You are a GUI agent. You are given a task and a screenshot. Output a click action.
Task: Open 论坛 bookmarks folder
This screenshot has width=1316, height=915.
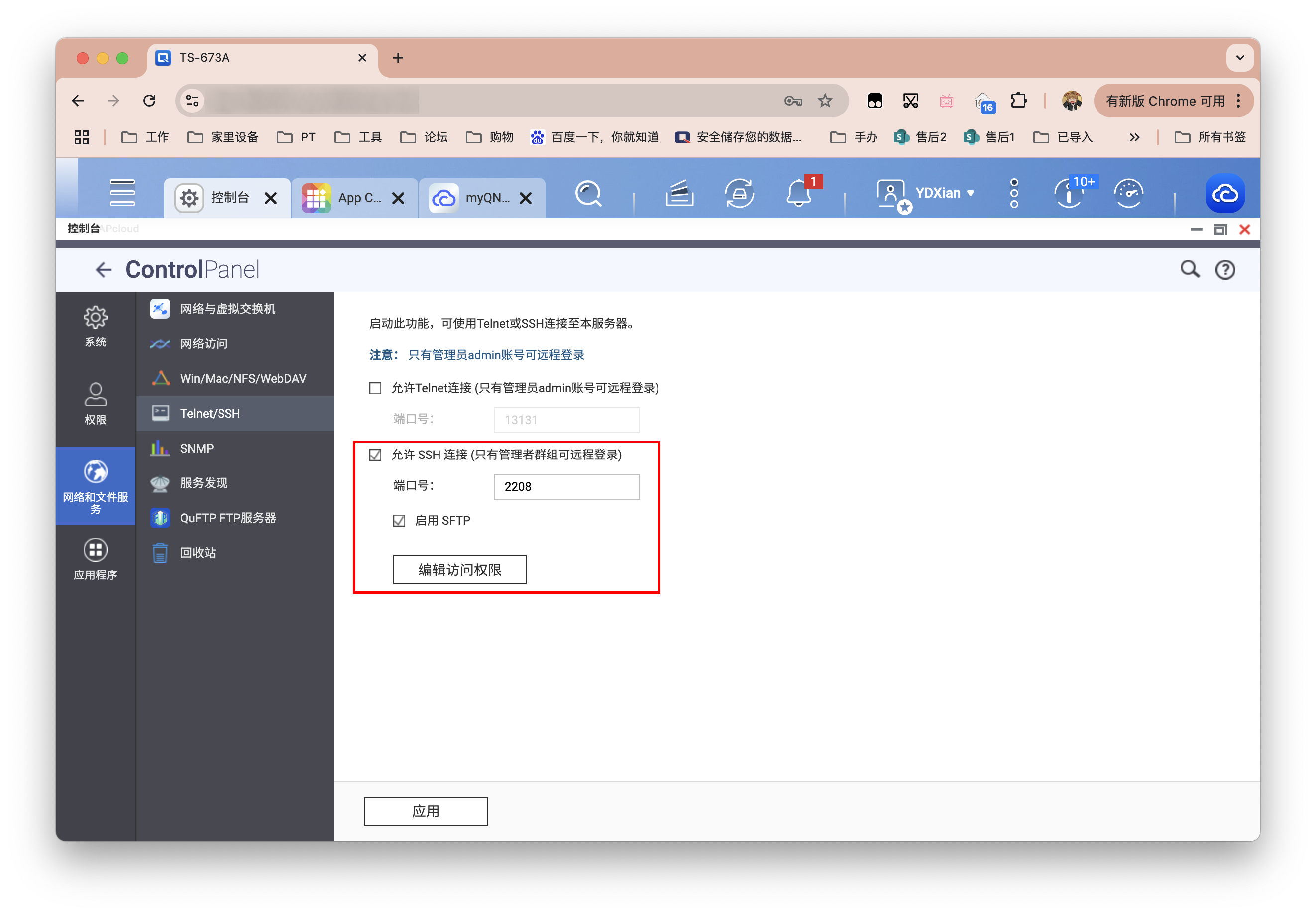pos(424,137)
